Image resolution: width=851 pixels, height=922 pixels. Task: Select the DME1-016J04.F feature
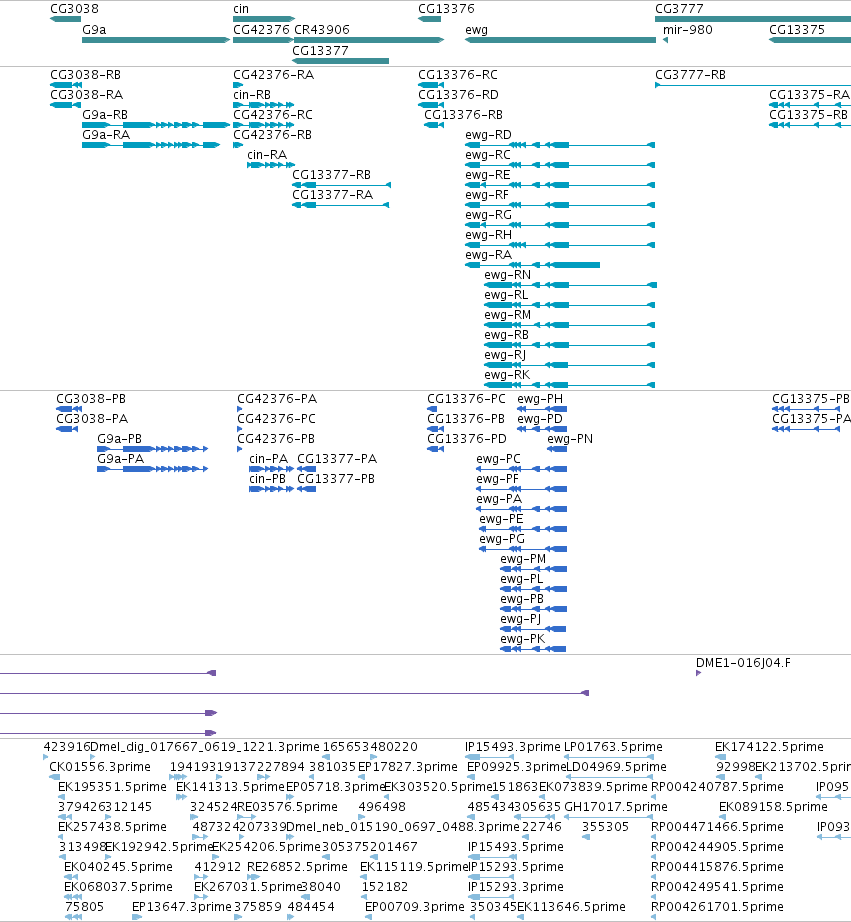[x=698, y=673]
